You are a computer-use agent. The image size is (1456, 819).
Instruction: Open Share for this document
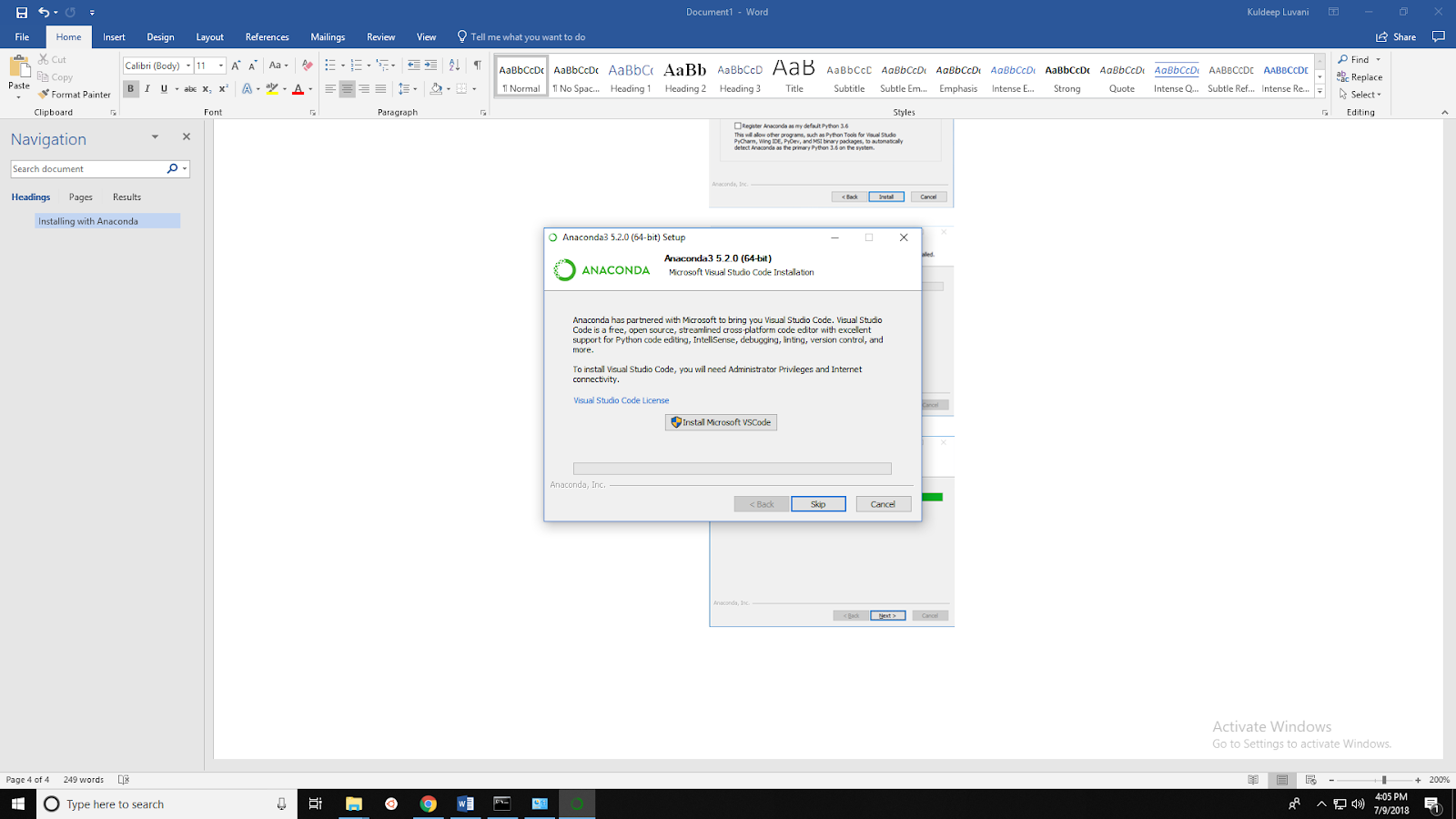click(x=1396, y=37)
